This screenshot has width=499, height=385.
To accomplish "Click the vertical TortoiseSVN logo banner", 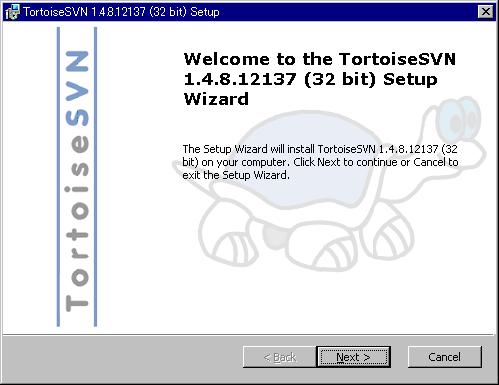I will (77, 177).
